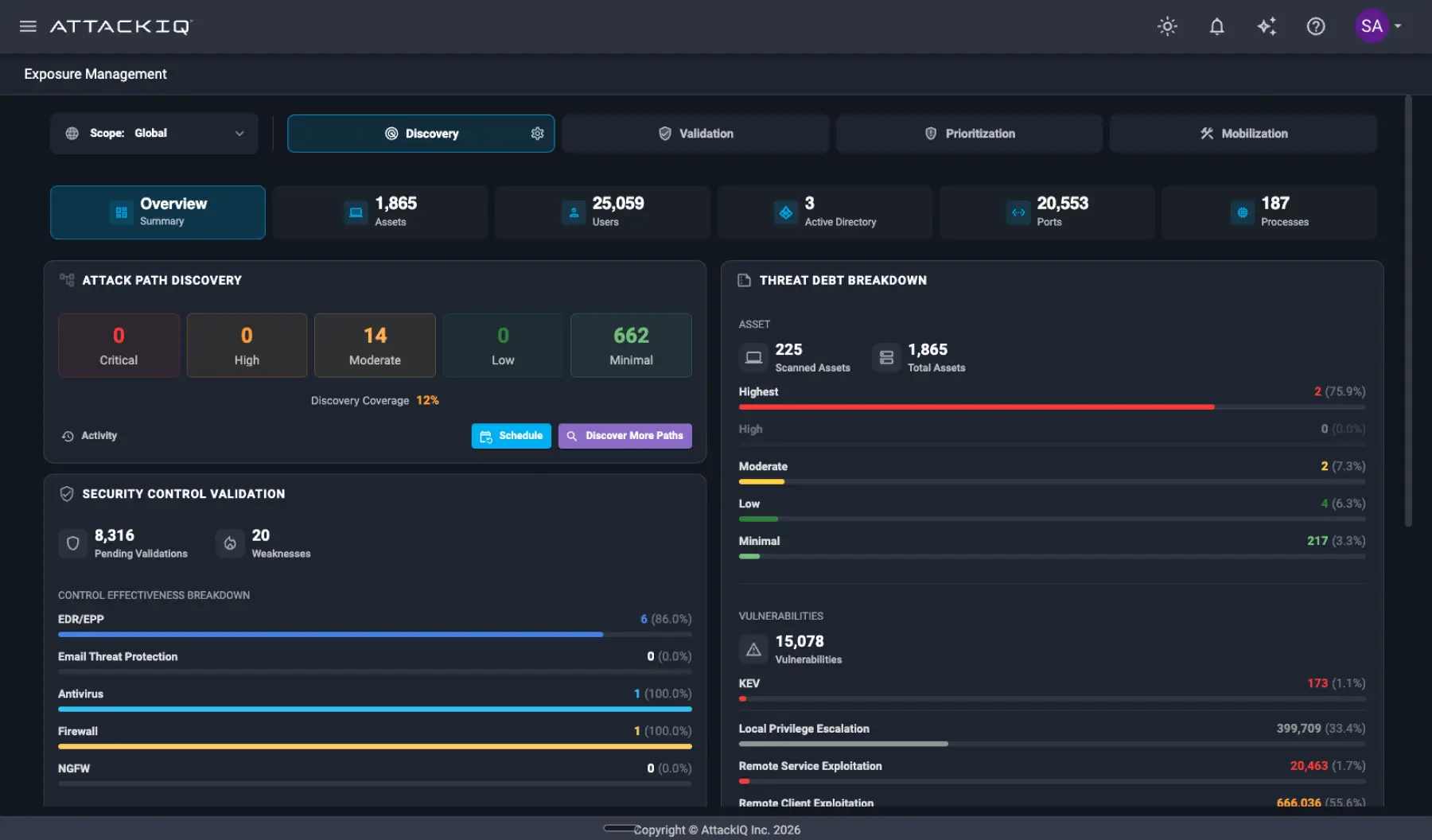Open the 187 Processes card
Viewport: 1432px width, 840px height.
(x=1269, y=212)
